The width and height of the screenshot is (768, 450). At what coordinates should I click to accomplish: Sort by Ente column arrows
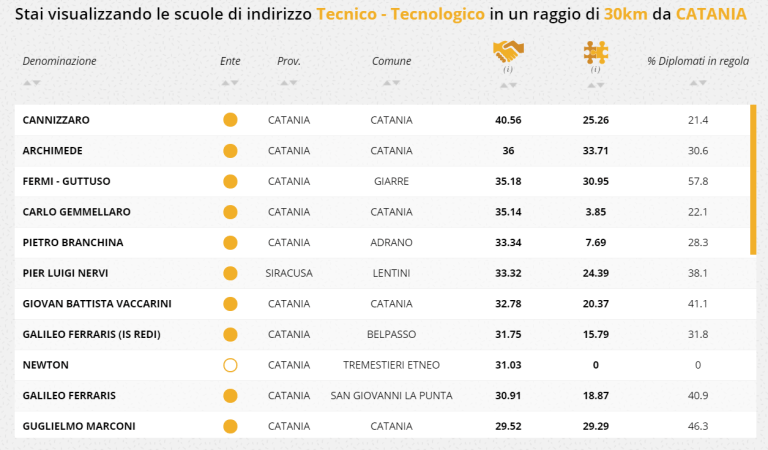tap(230, 83)
